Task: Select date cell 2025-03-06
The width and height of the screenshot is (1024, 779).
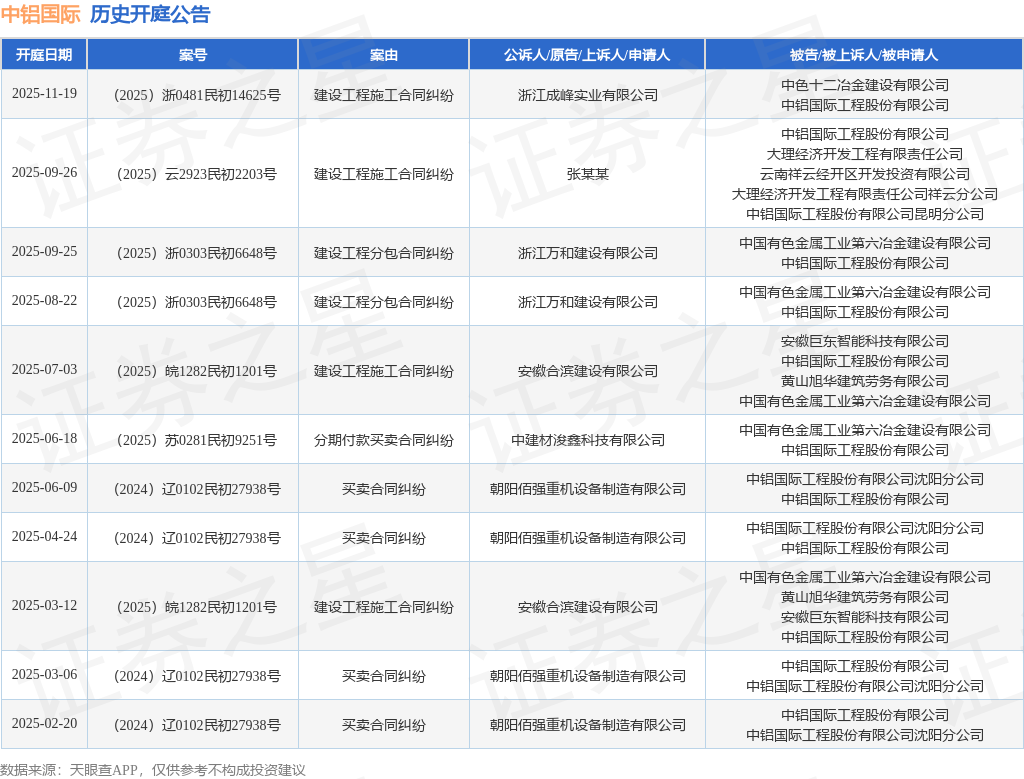Action: click(x=44, y=674)
